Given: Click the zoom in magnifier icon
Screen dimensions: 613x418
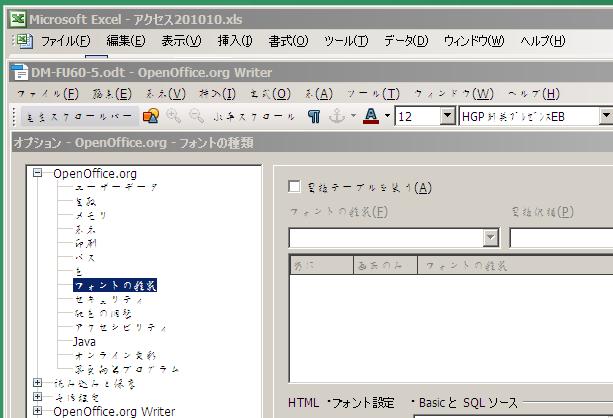Looking at the screenshot, I should pos(174,116).
